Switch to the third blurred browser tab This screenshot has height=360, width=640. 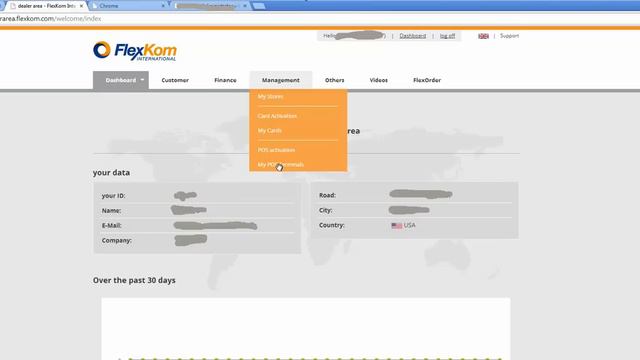[210, 6]
